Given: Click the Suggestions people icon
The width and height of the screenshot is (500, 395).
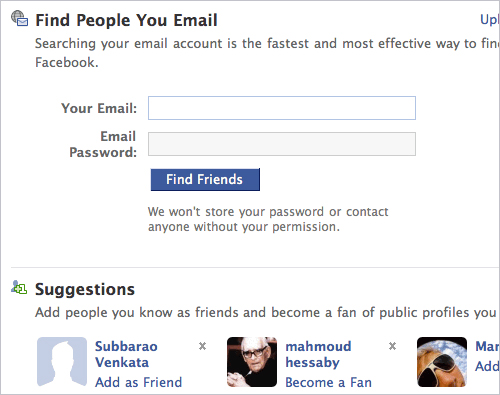Looking at the screenshot, I should coord(19,287).
